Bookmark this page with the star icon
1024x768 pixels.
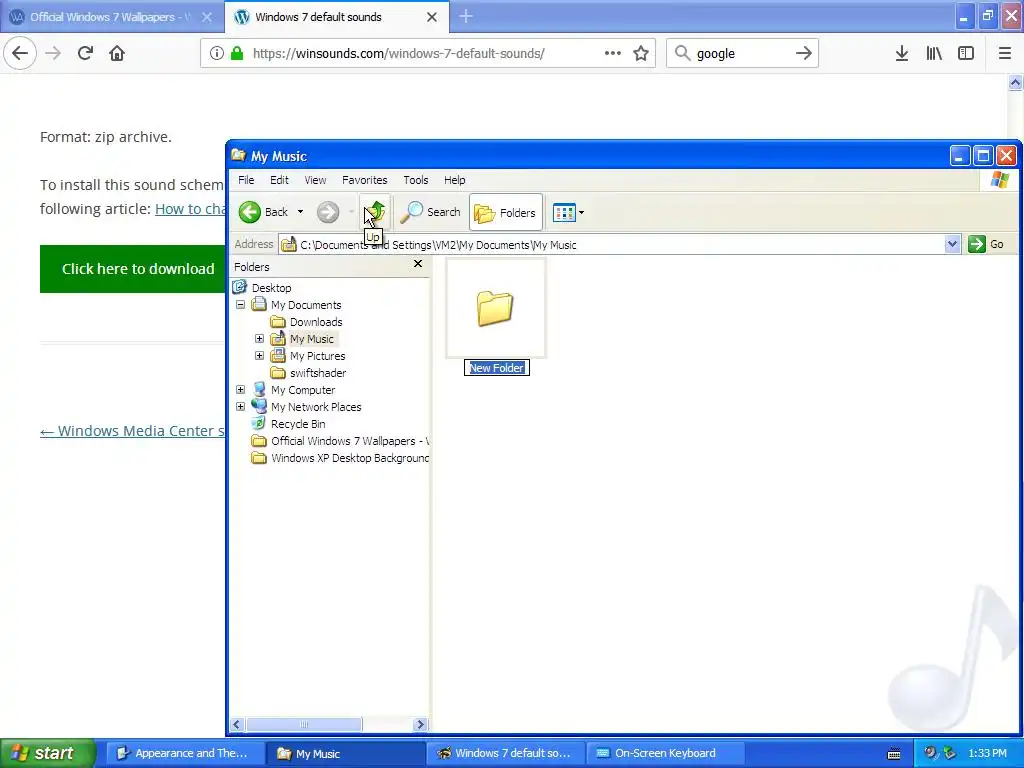coord(641,53)
